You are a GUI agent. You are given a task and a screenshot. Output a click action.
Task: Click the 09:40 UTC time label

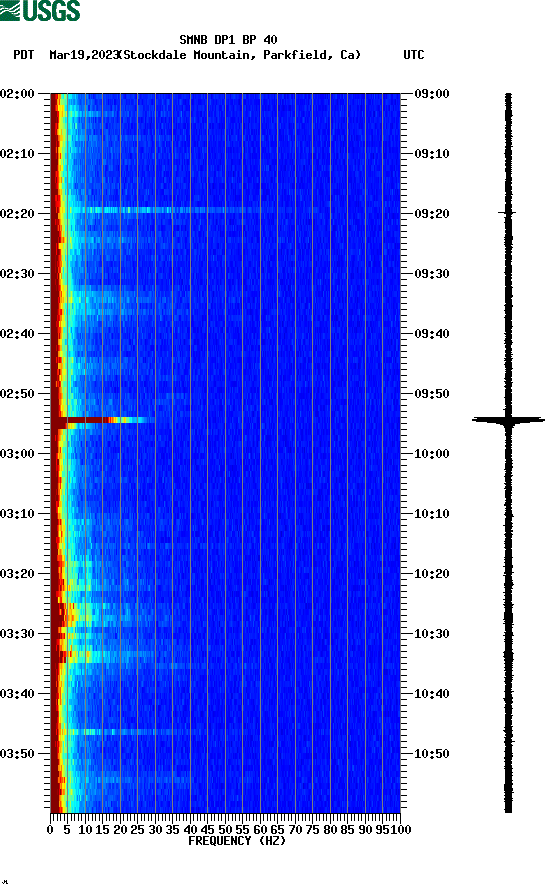point(432,334)
